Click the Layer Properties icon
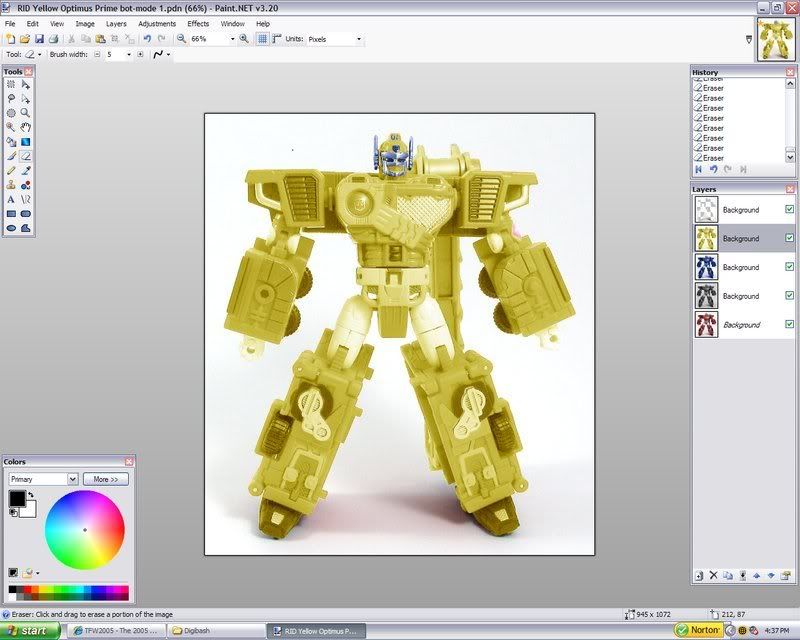Viewport: 800px width, 640px height. pos(786,576)
